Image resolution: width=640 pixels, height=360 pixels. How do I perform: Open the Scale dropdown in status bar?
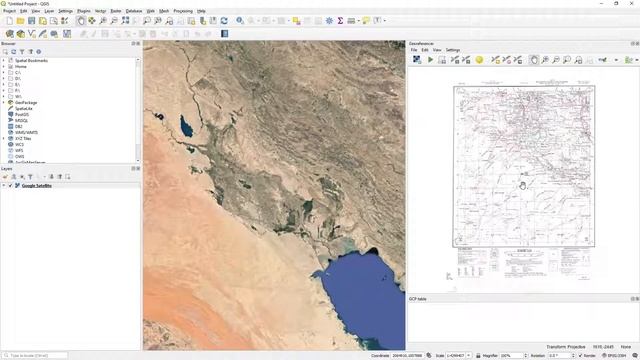coord(469,356)
